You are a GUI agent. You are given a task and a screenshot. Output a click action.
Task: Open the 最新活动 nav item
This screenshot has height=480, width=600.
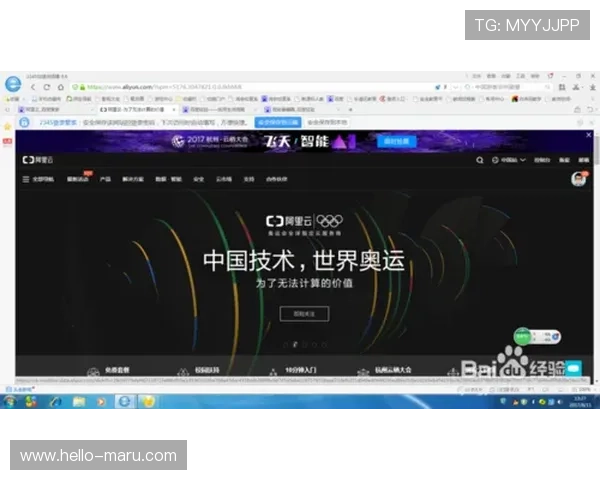(x=78, y=179)
